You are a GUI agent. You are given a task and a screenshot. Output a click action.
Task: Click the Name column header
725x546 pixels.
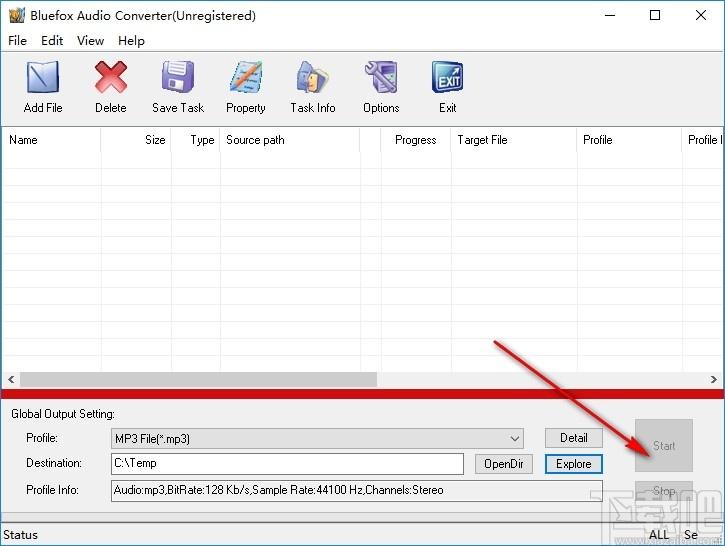tap(50, 140)
